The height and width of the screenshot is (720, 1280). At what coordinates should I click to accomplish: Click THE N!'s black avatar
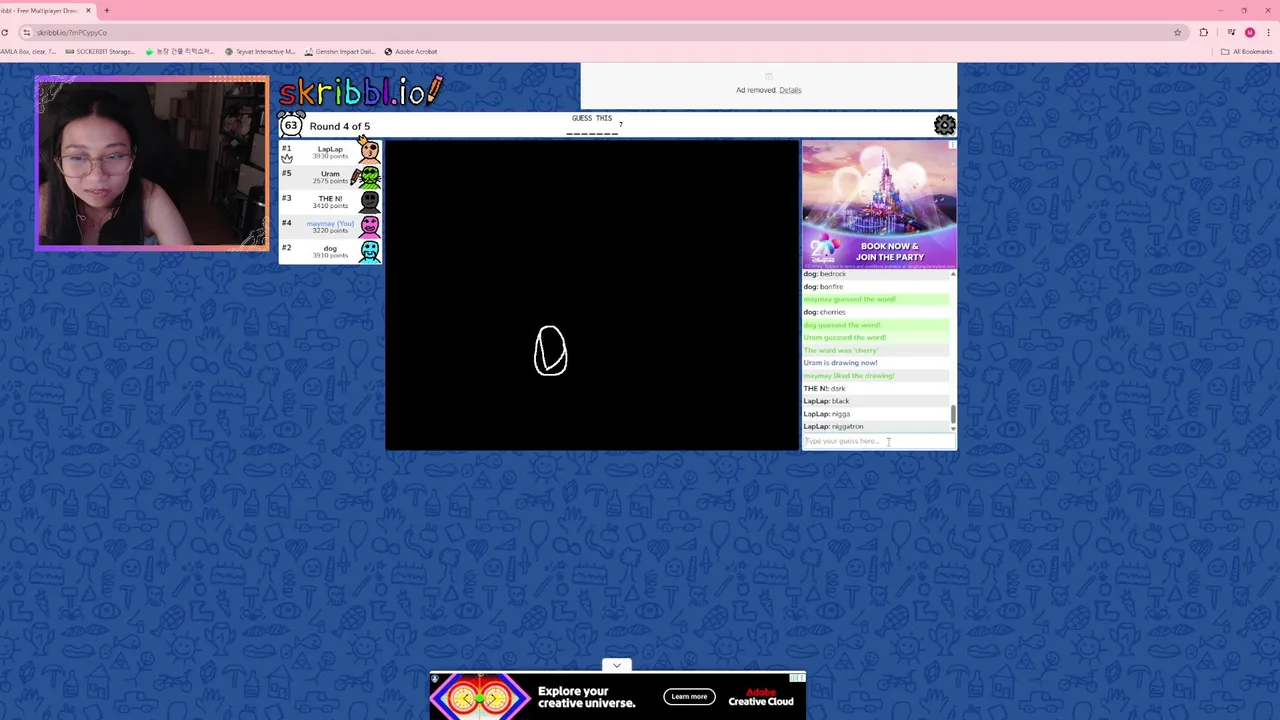370,202
